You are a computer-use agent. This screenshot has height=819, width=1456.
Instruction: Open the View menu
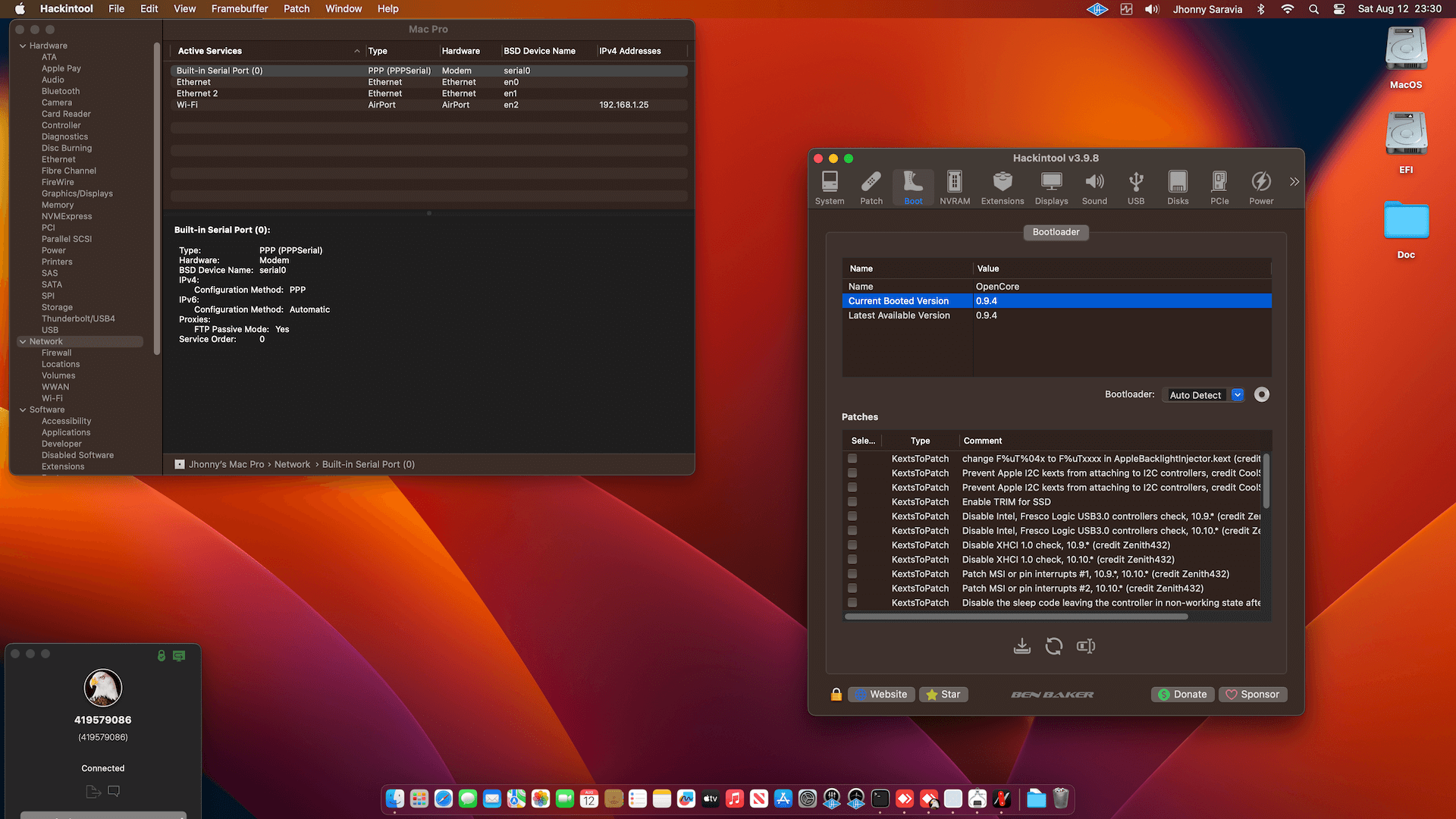184,9
